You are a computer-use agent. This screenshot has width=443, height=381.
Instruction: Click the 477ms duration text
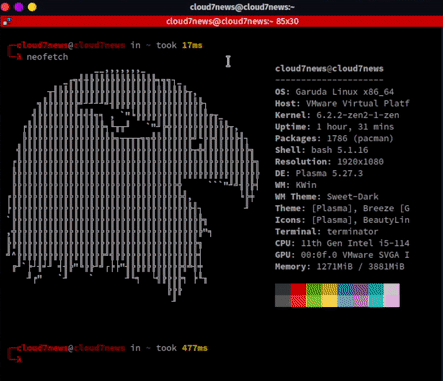tap(195, 348)
